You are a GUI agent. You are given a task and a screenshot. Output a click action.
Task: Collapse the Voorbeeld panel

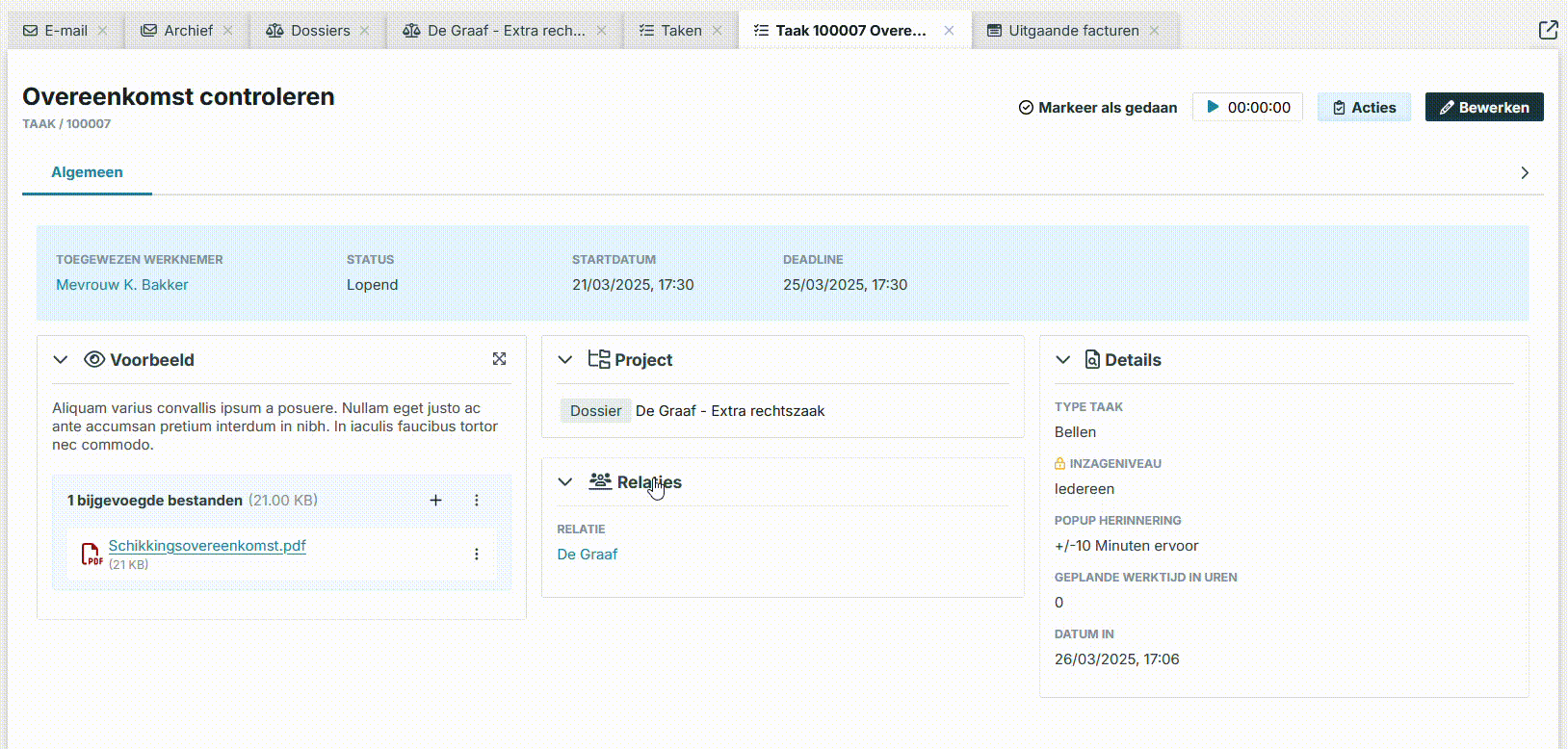point(61,360)
